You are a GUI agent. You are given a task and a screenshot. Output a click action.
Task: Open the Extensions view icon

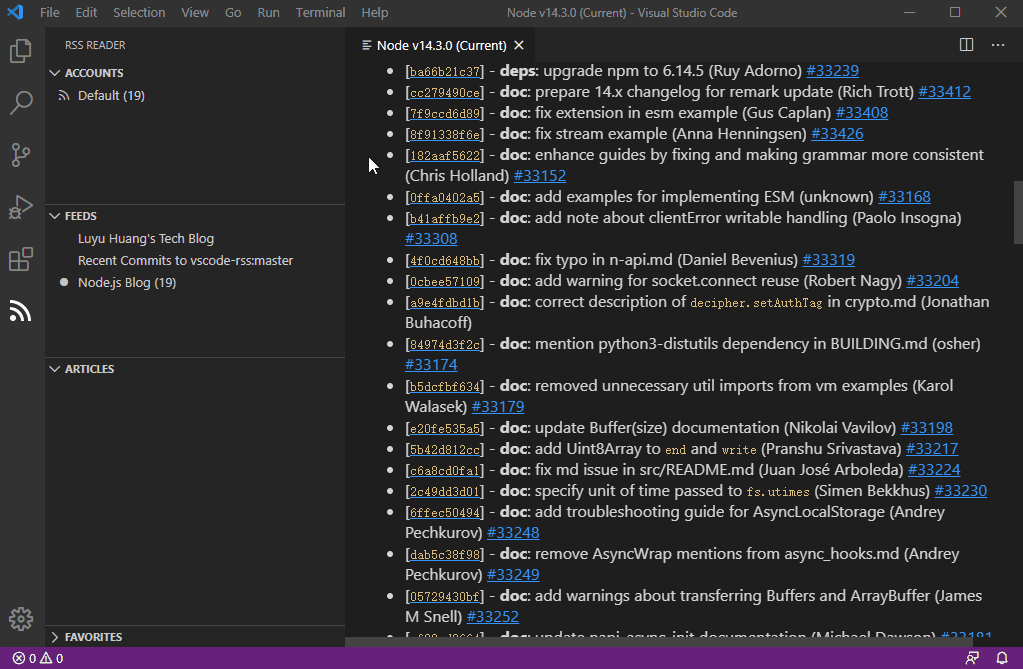click(x=21, y=260)
